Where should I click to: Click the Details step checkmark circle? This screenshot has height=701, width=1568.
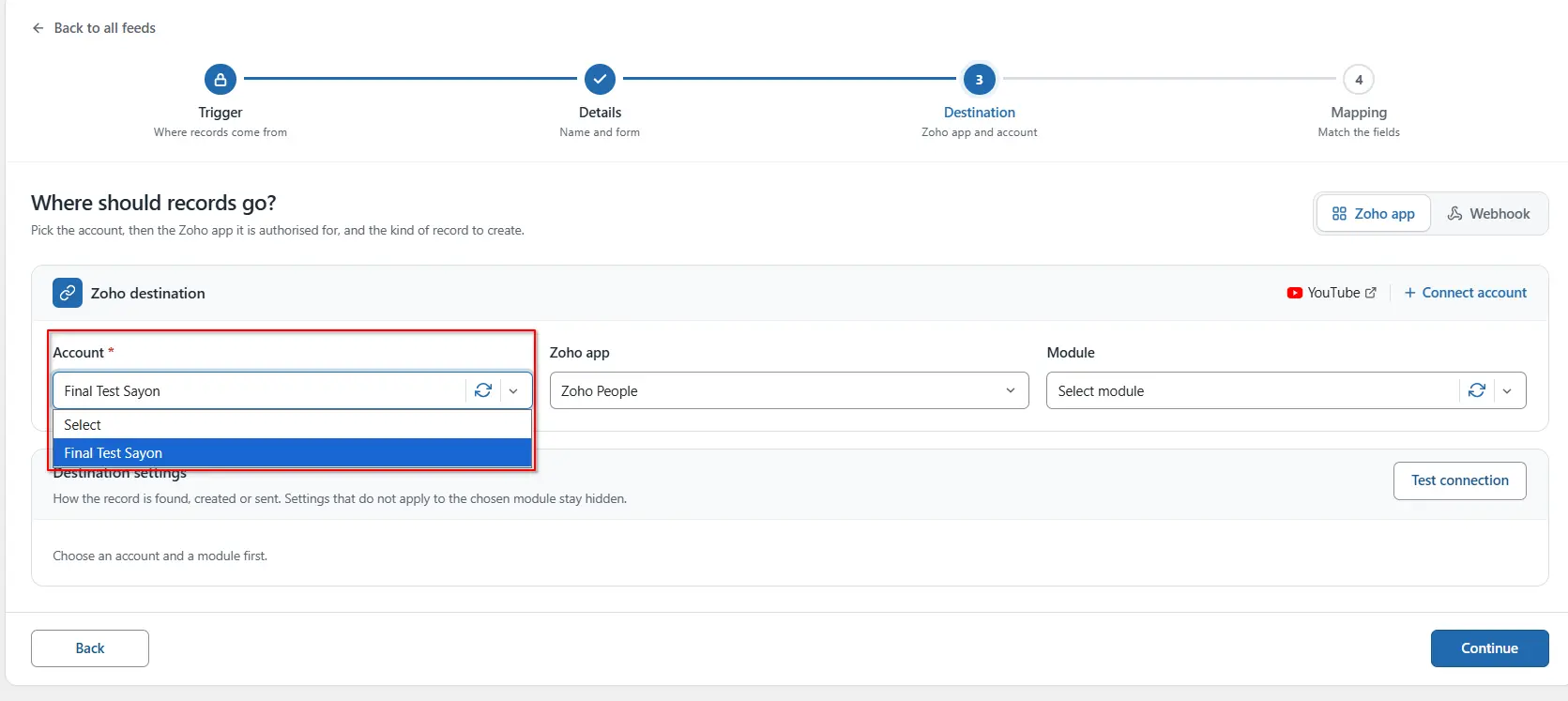coord(600,80)
